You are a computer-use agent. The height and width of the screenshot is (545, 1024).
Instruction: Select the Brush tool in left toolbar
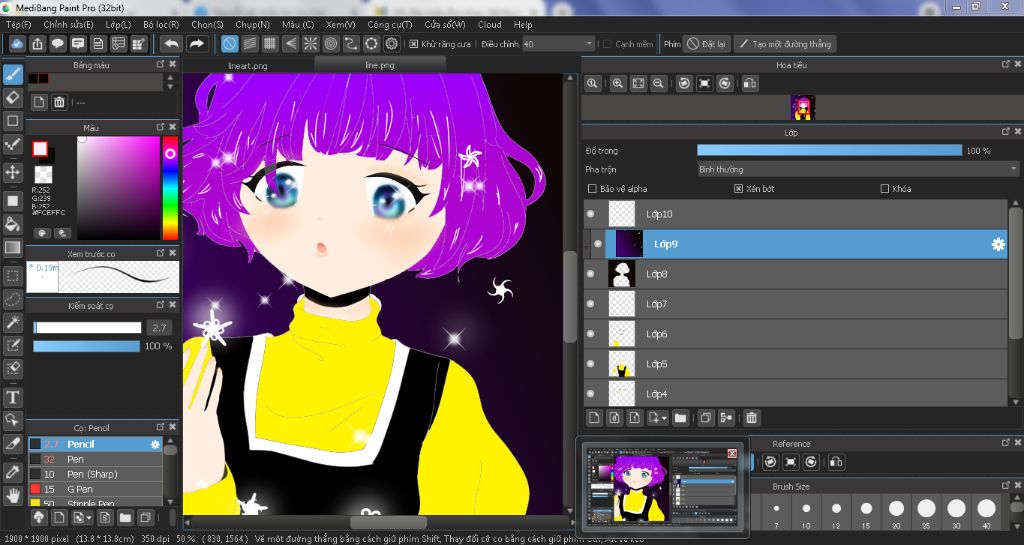[13, 74]
